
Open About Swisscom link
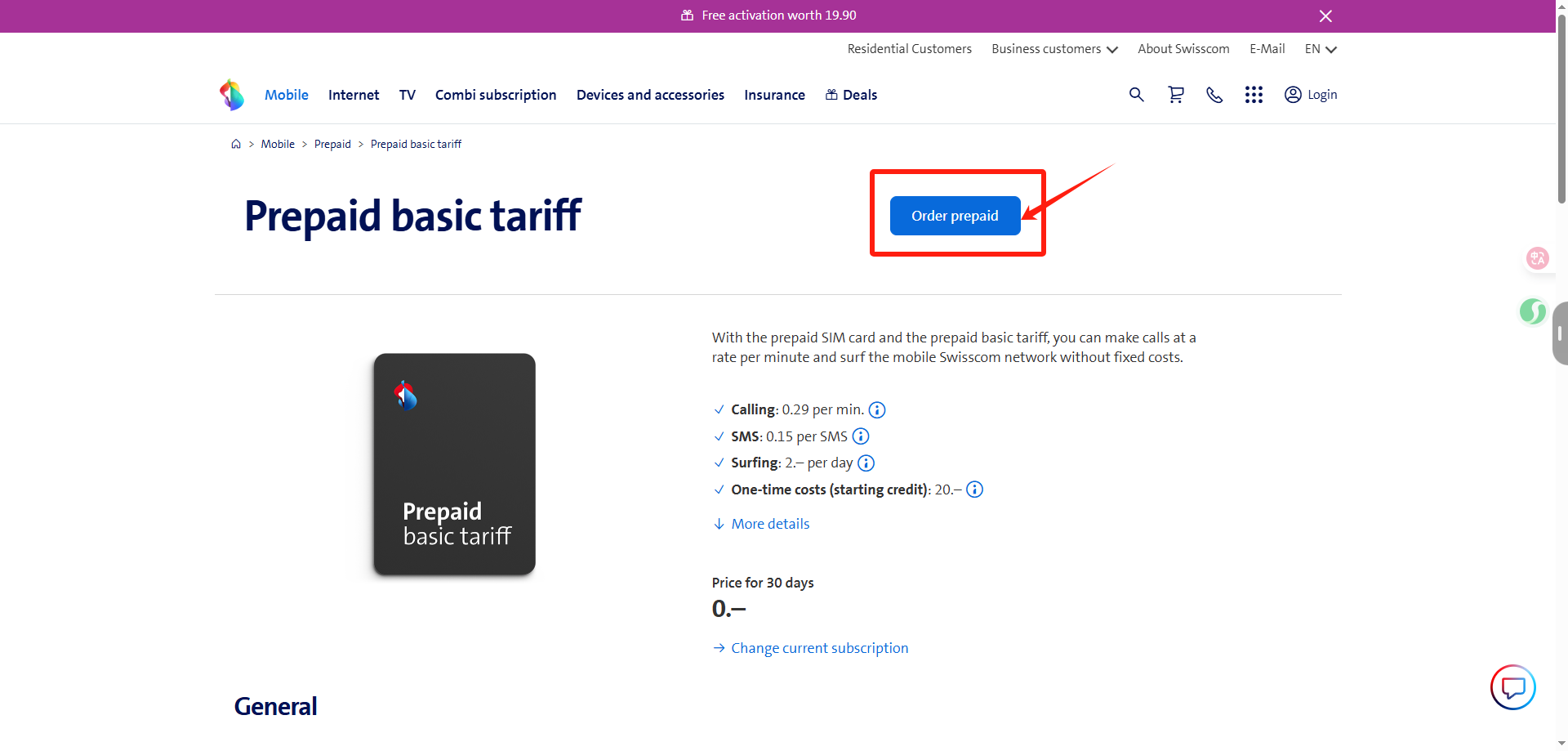1183,49
